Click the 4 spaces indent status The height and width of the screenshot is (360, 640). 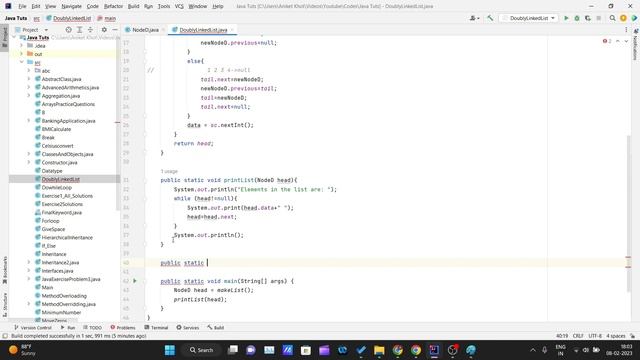pyautogui.click(x=616, y=336)
